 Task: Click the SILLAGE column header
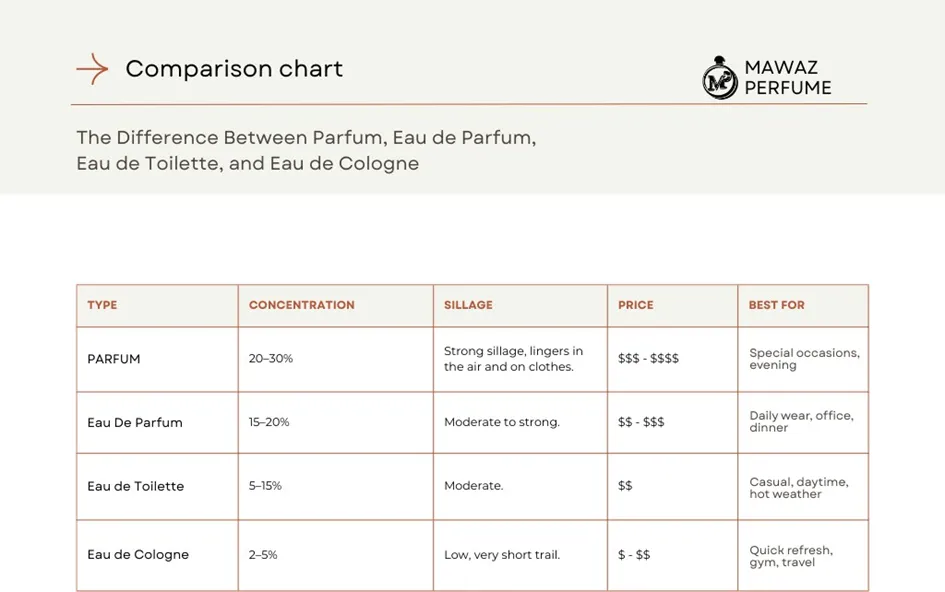pyautogui.click(x=468, y=305)
